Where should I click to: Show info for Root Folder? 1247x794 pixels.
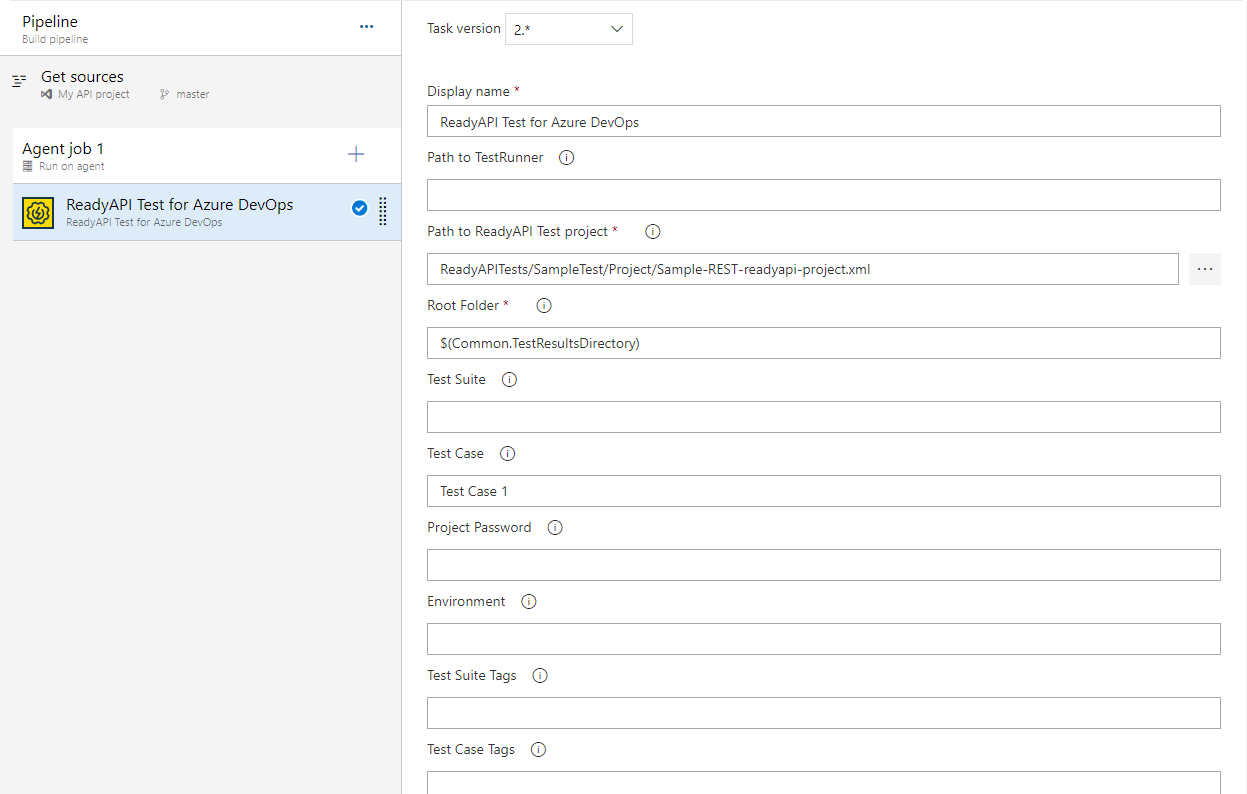tap(545, 306)
